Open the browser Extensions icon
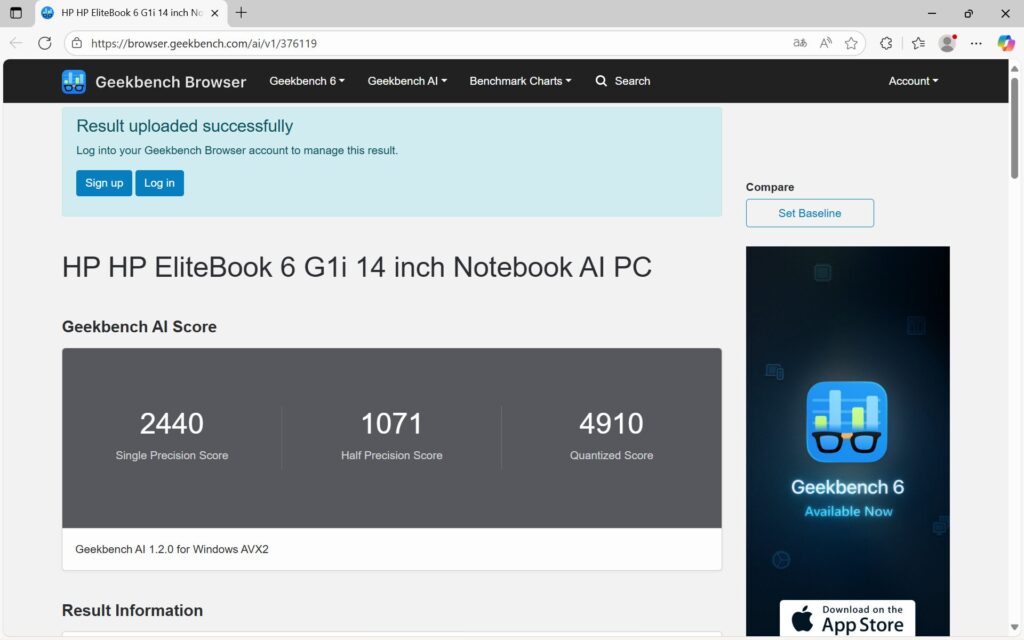This screenshot has width=1024, height=640. click(x=884, y=43)
